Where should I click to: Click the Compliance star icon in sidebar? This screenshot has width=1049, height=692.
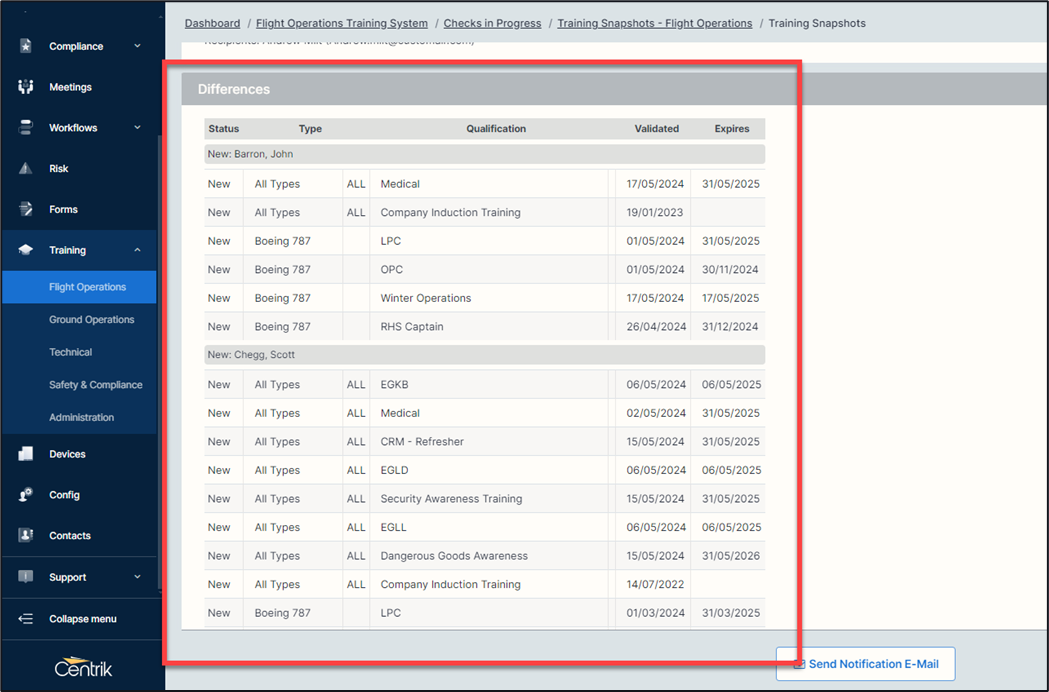pyautogui.click(x=26, y=46)
